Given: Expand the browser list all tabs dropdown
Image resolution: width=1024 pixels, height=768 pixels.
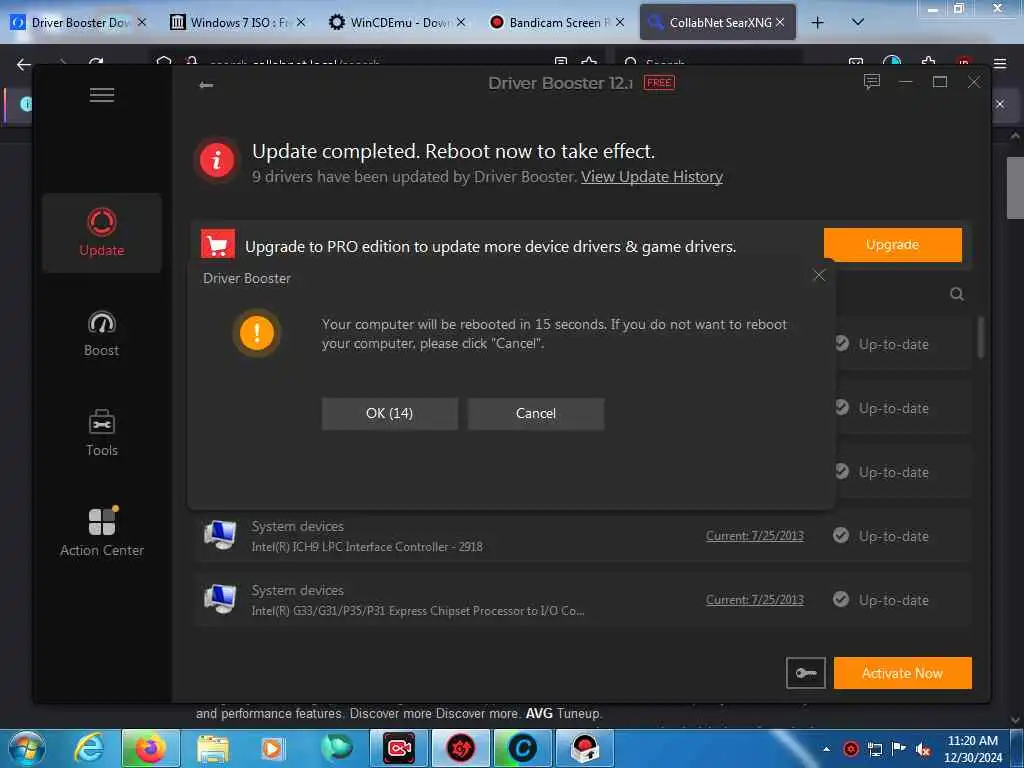Looking at the screenshot, I should tap(858, 22).
